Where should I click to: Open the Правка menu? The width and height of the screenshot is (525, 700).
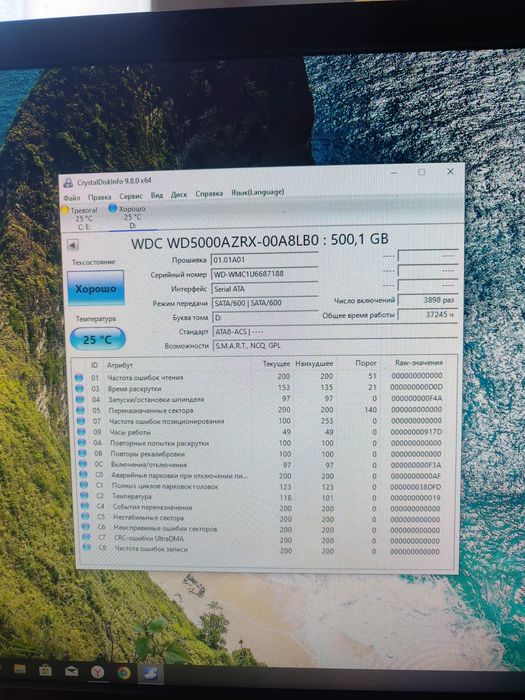click(100, 197)
